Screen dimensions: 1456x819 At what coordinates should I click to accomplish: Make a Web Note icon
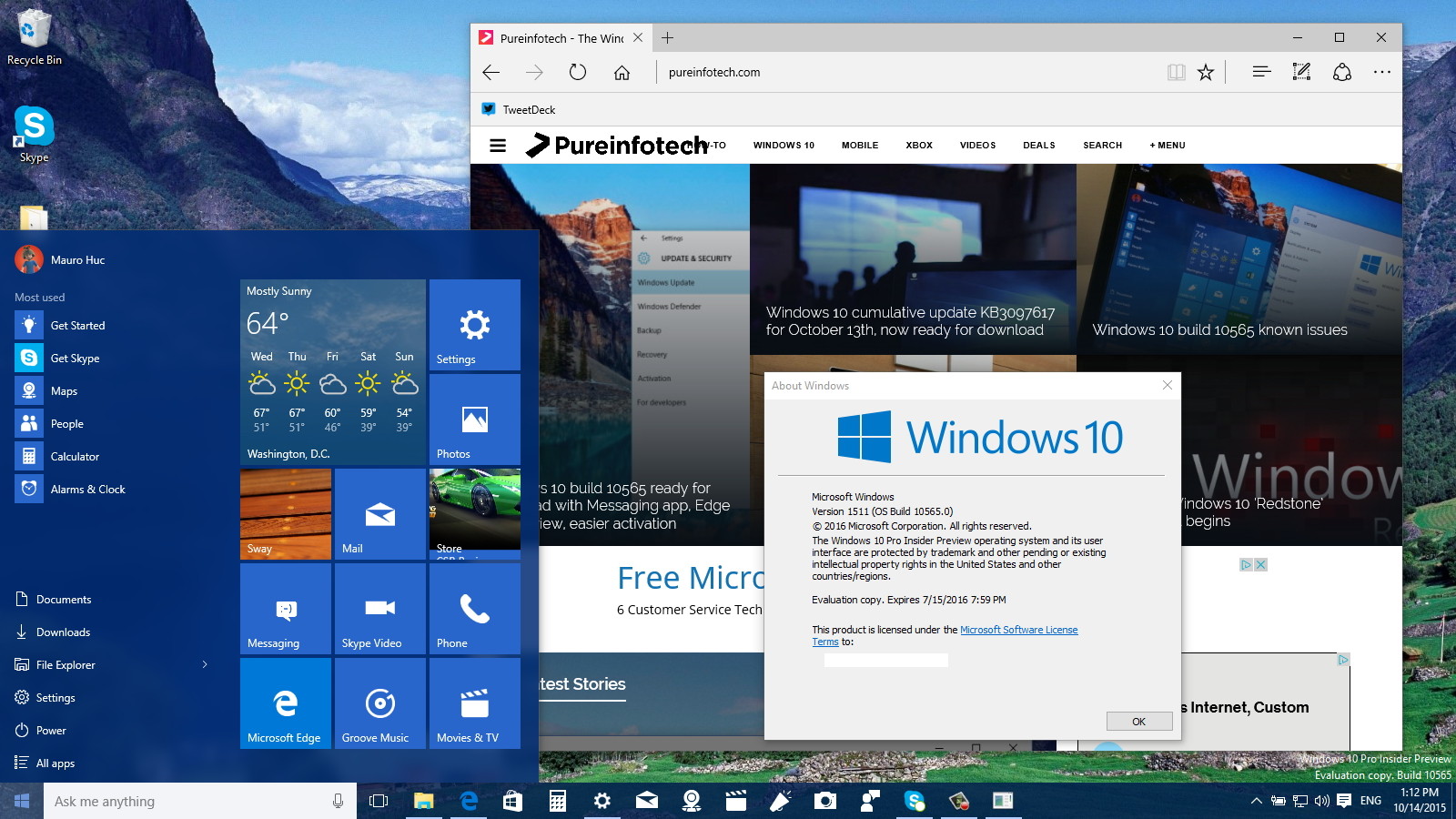click(1301, 72)
